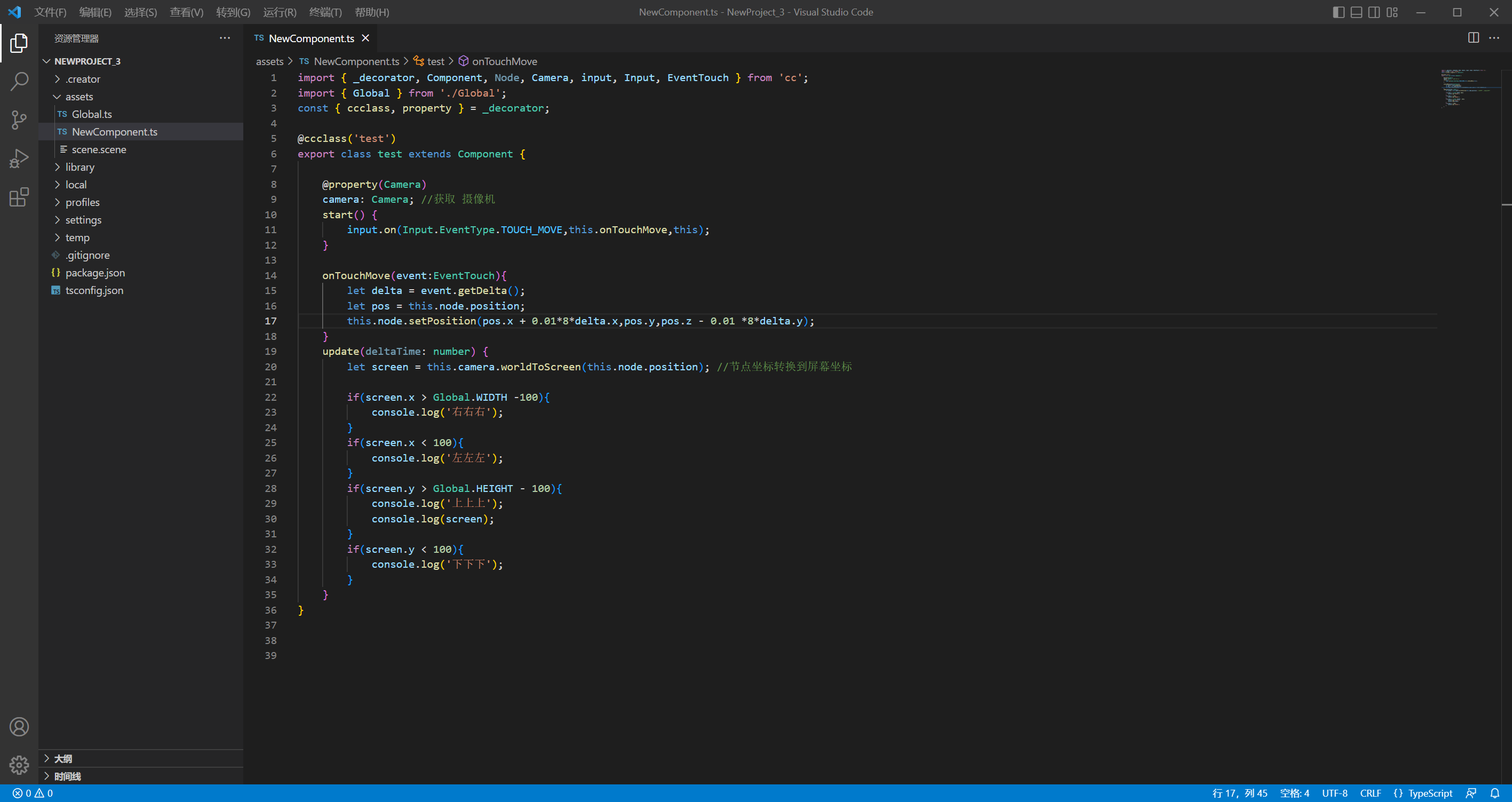The image size is (1512, 802).
Task: Open the 终端(T) menu
Action: pos(325,12)
